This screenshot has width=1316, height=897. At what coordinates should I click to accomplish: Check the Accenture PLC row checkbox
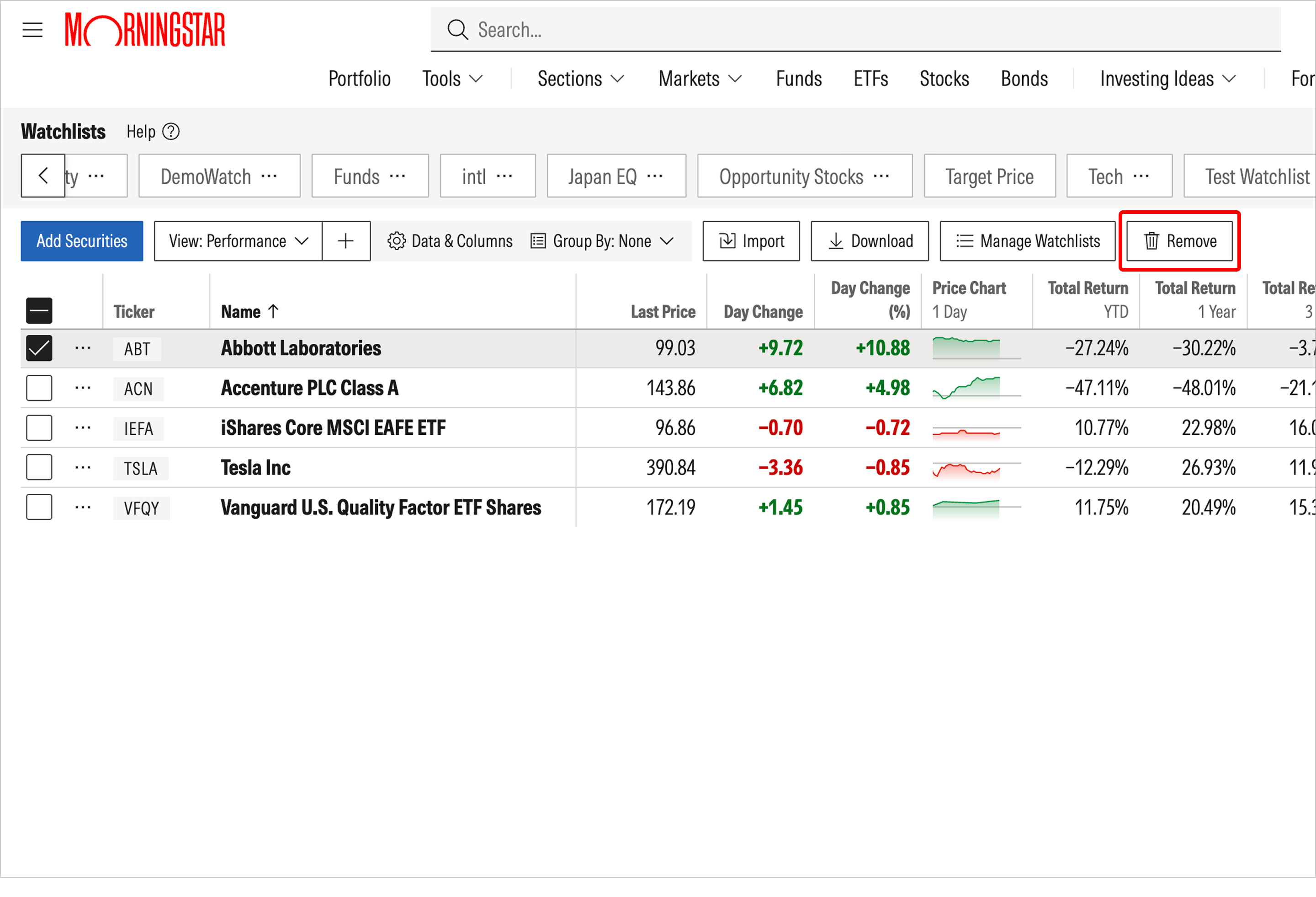[39, 388]
